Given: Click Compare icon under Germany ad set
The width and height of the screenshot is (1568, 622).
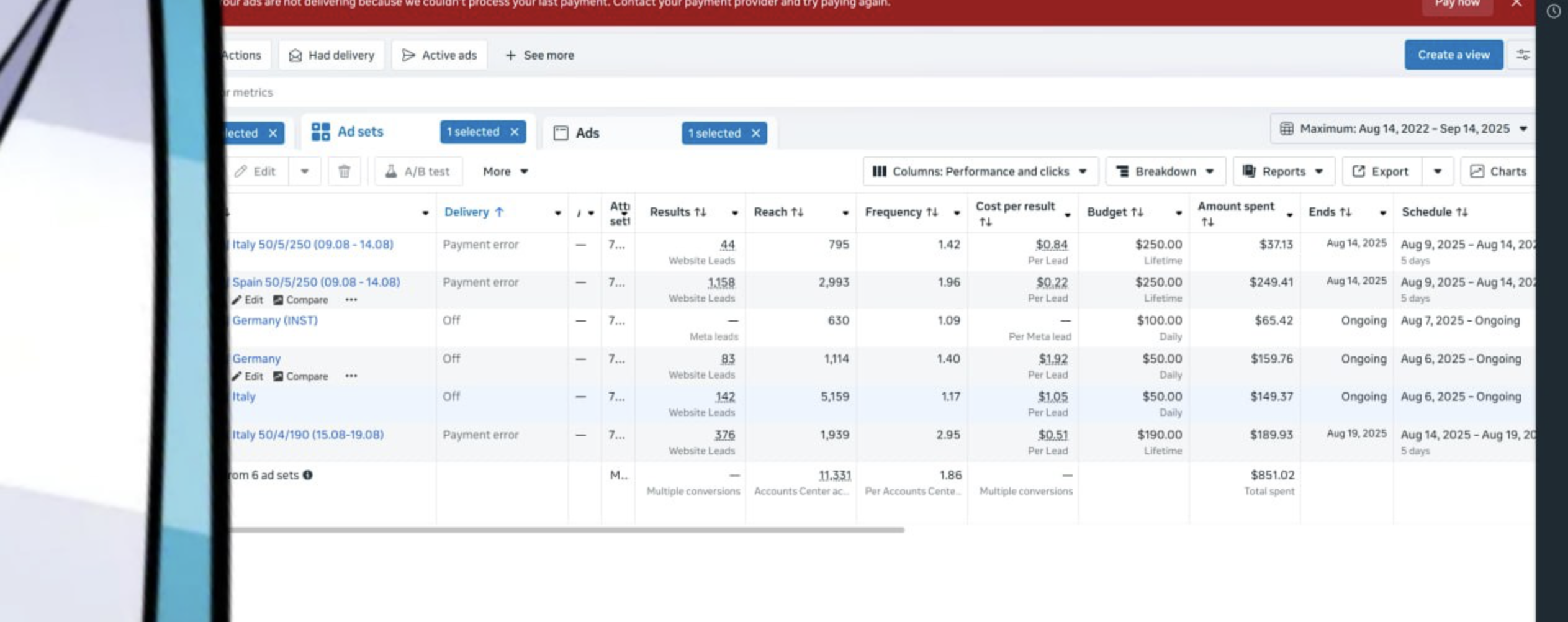Looking at the screenshot, I should coord(278,376).
